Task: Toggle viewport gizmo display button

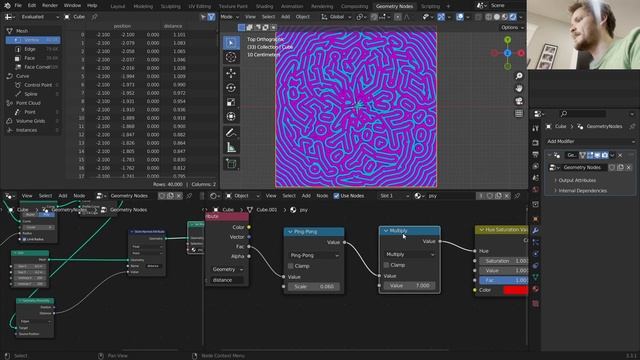Action: (x=441, y=17)
